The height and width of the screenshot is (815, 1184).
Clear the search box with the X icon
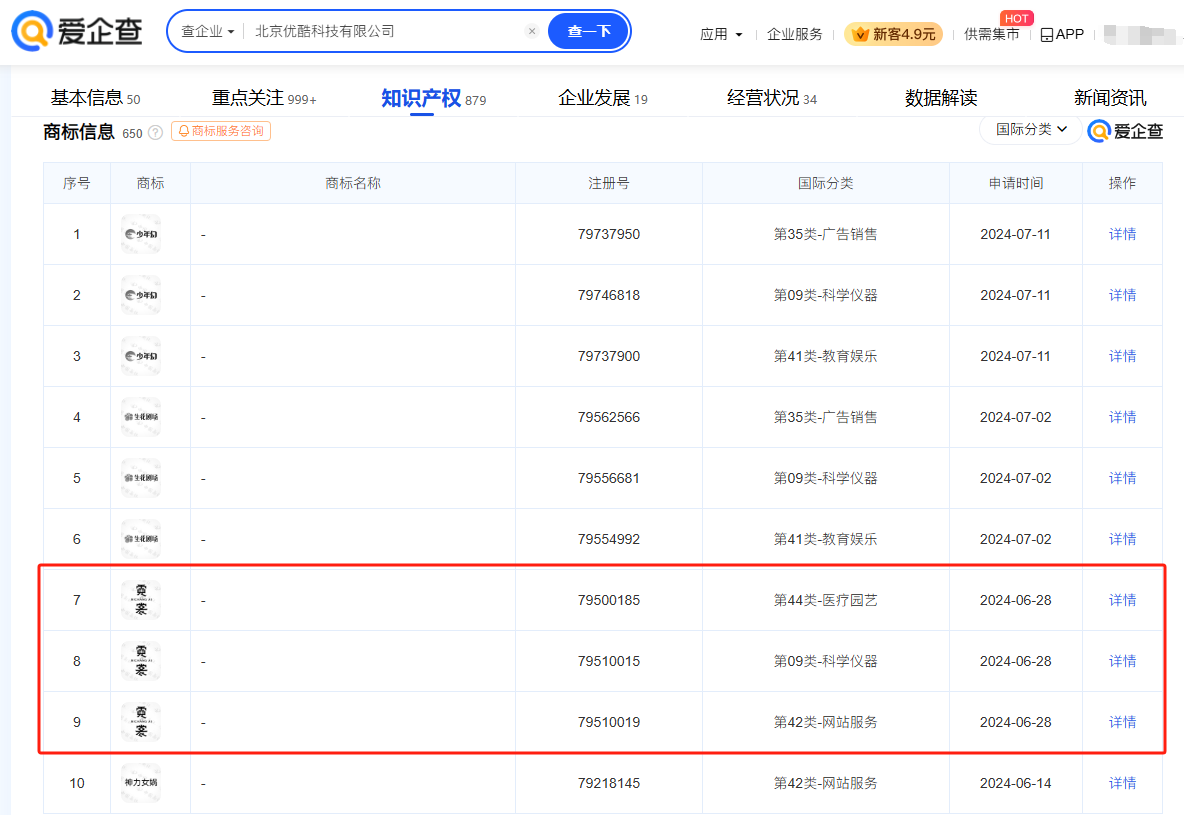coord(532,31)
